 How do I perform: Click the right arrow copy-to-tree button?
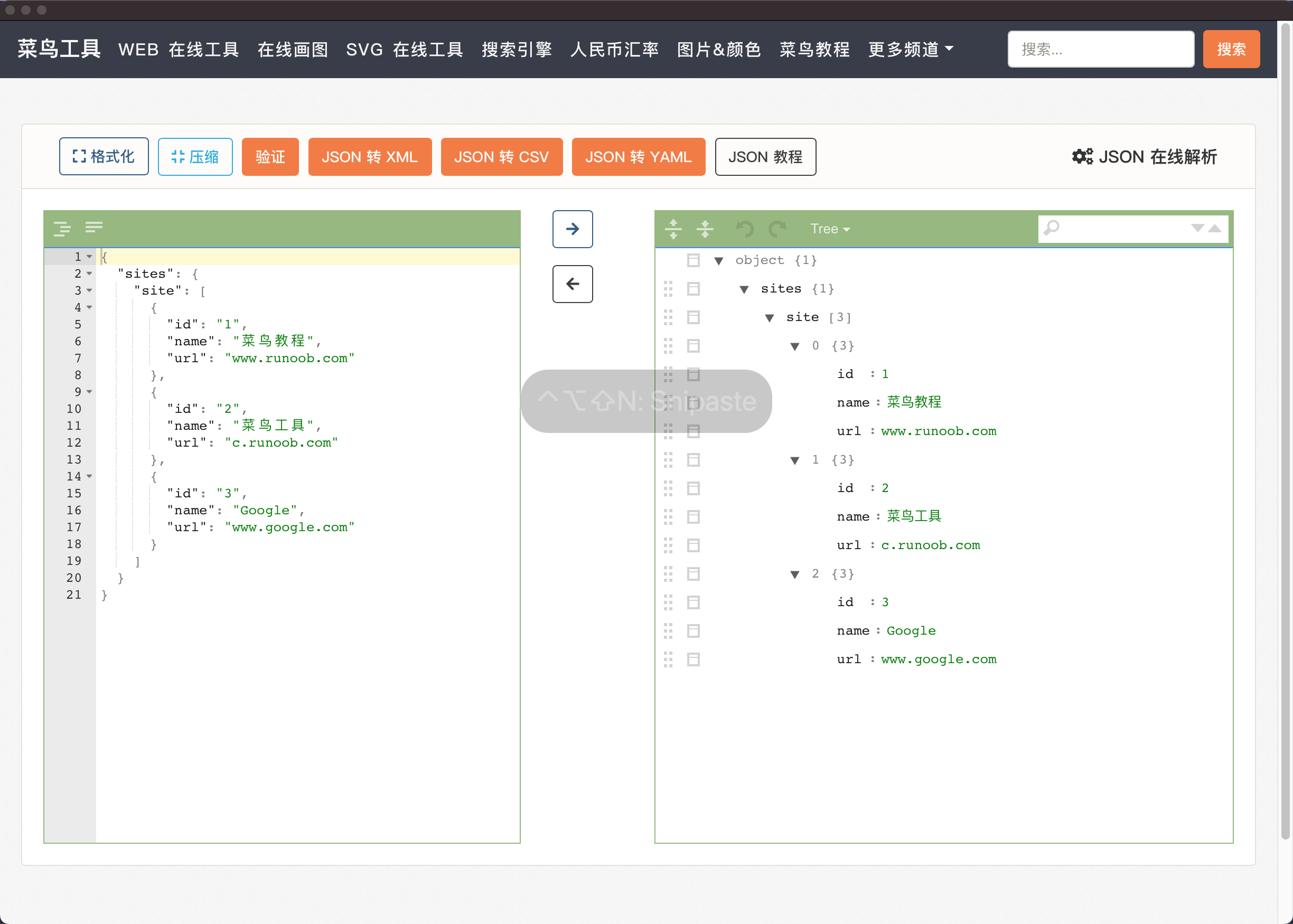click(572, 229)
